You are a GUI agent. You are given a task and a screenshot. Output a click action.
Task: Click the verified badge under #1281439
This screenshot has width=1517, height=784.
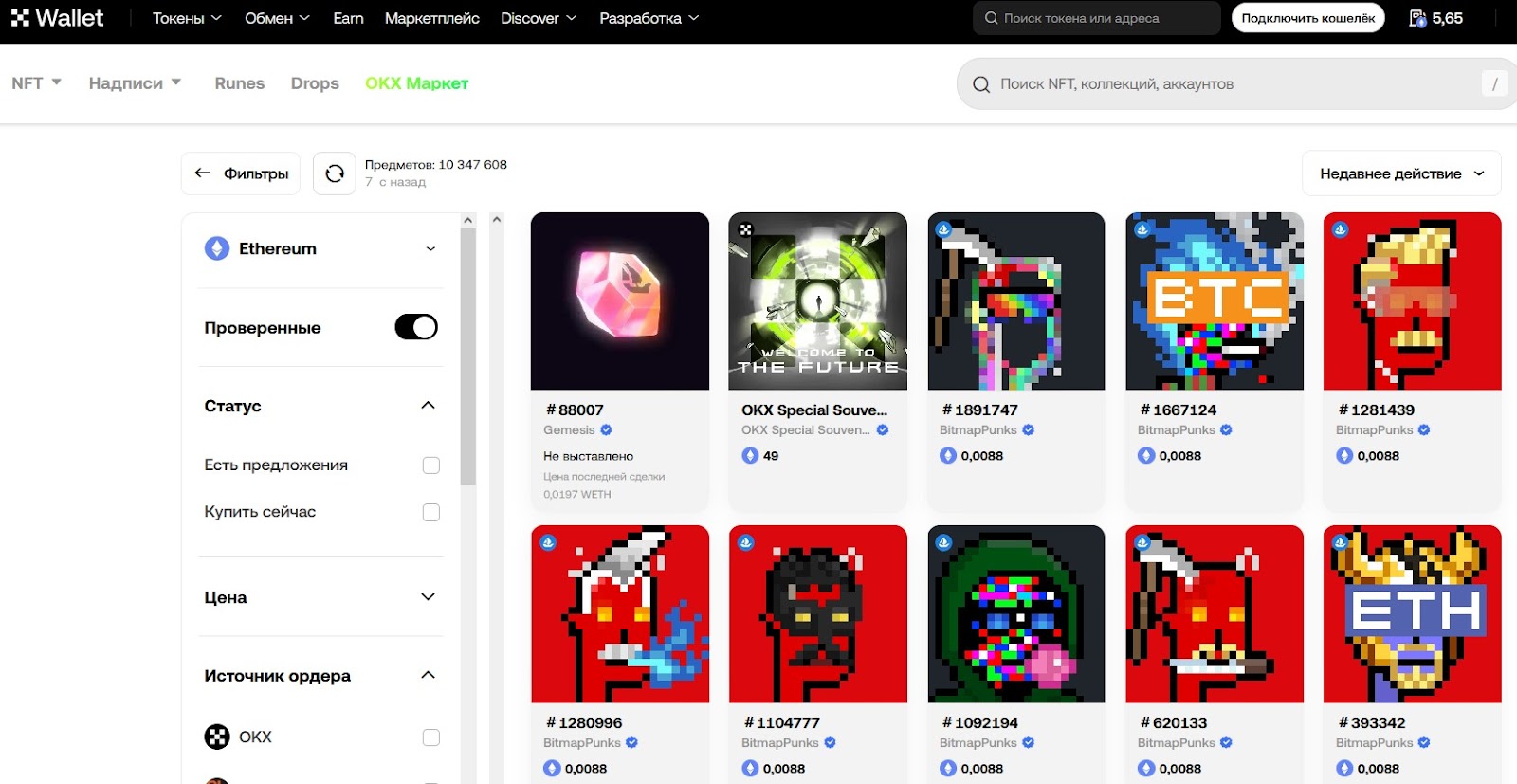pos(1424,430)
